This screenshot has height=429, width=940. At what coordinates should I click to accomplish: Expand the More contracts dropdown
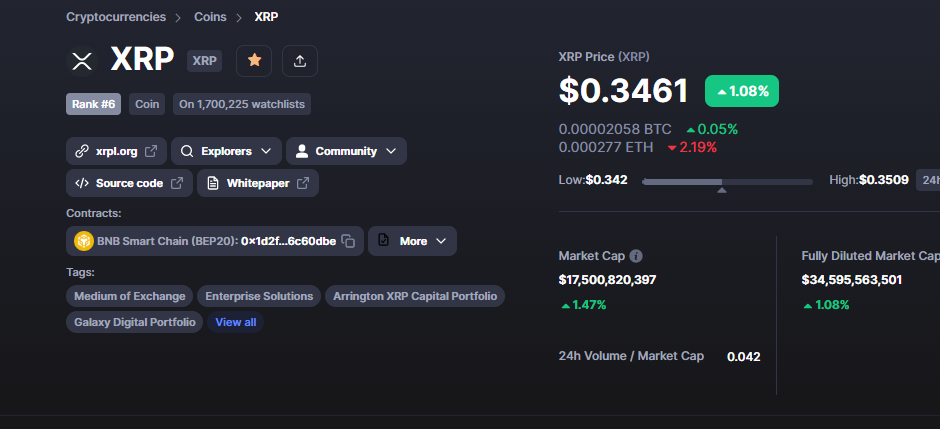[412, 241]
